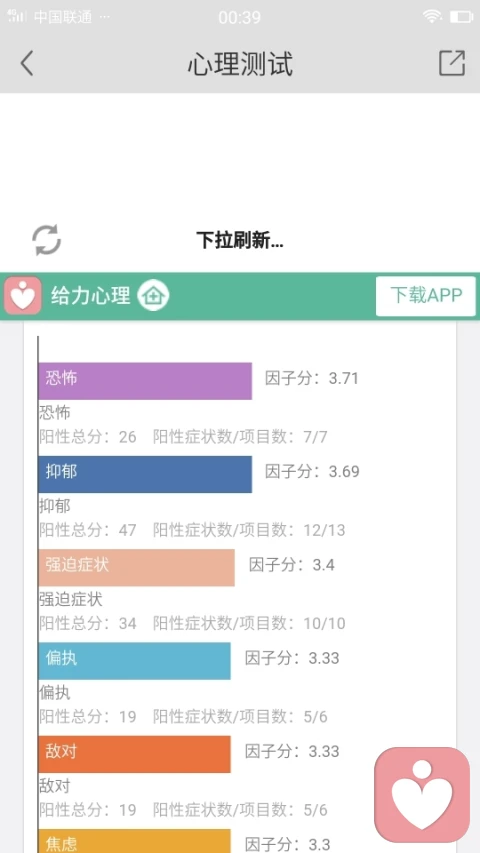The image size is (480, 853).
Task: Tap the floating pink heart app icon
Action: (422, 795)
